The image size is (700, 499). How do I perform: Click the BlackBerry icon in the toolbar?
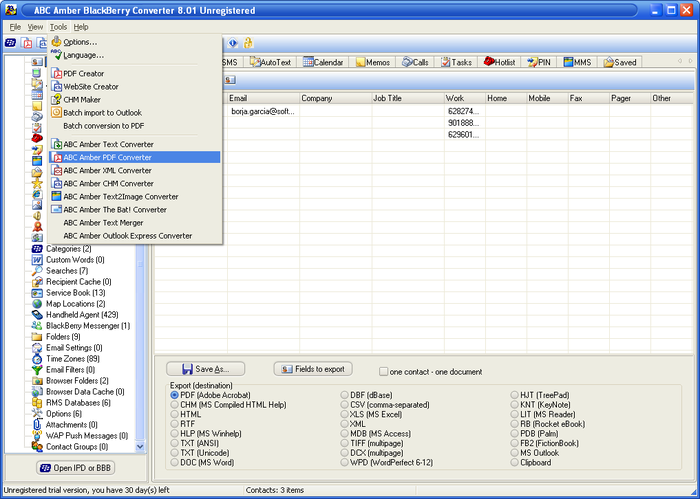tap(10, 43)
